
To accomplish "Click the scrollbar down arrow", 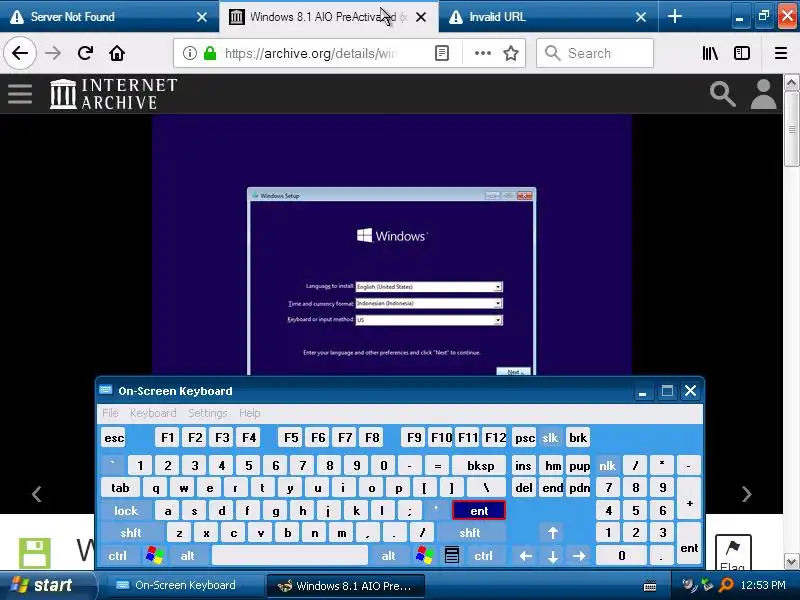I will click(791, 562).
